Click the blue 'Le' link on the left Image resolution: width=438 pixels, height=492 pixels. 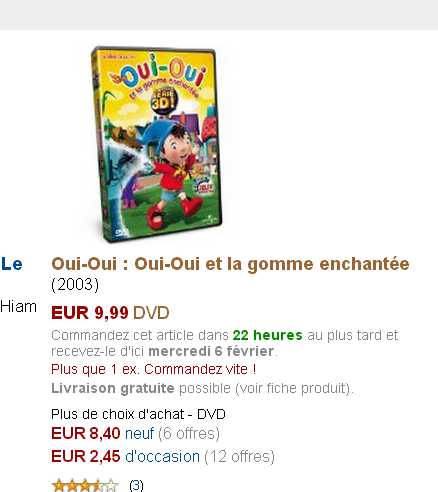(x=12, y=264)
